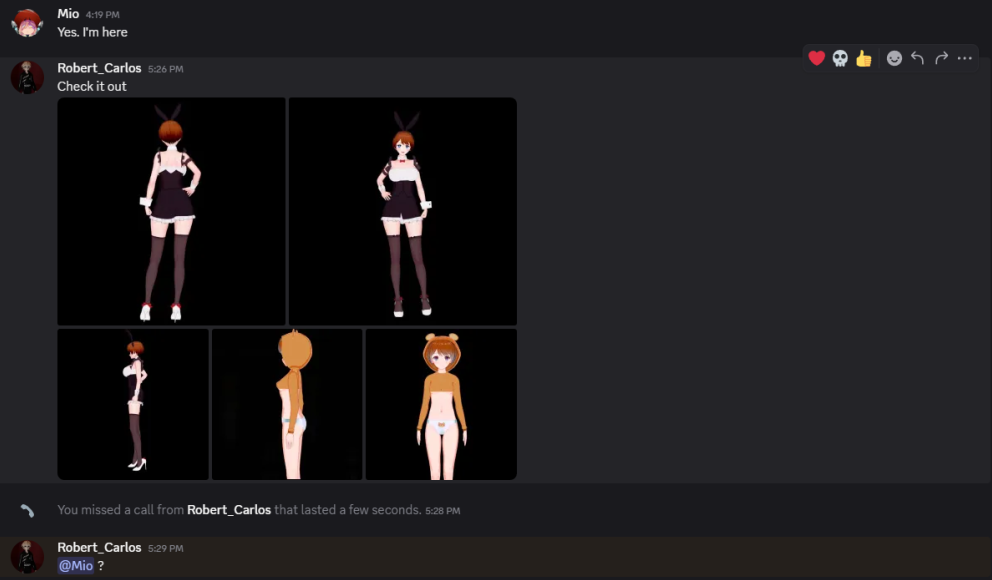The height and width of the screenshot is (580, 992).
Task: Open top-left image of character's back view
Action: [171, 211]
